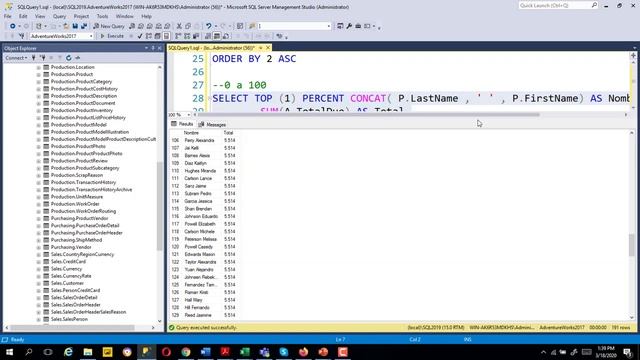Open Windows Start menu
The height and width of the screenshot is (360, 640).
[x=9, y=352]
